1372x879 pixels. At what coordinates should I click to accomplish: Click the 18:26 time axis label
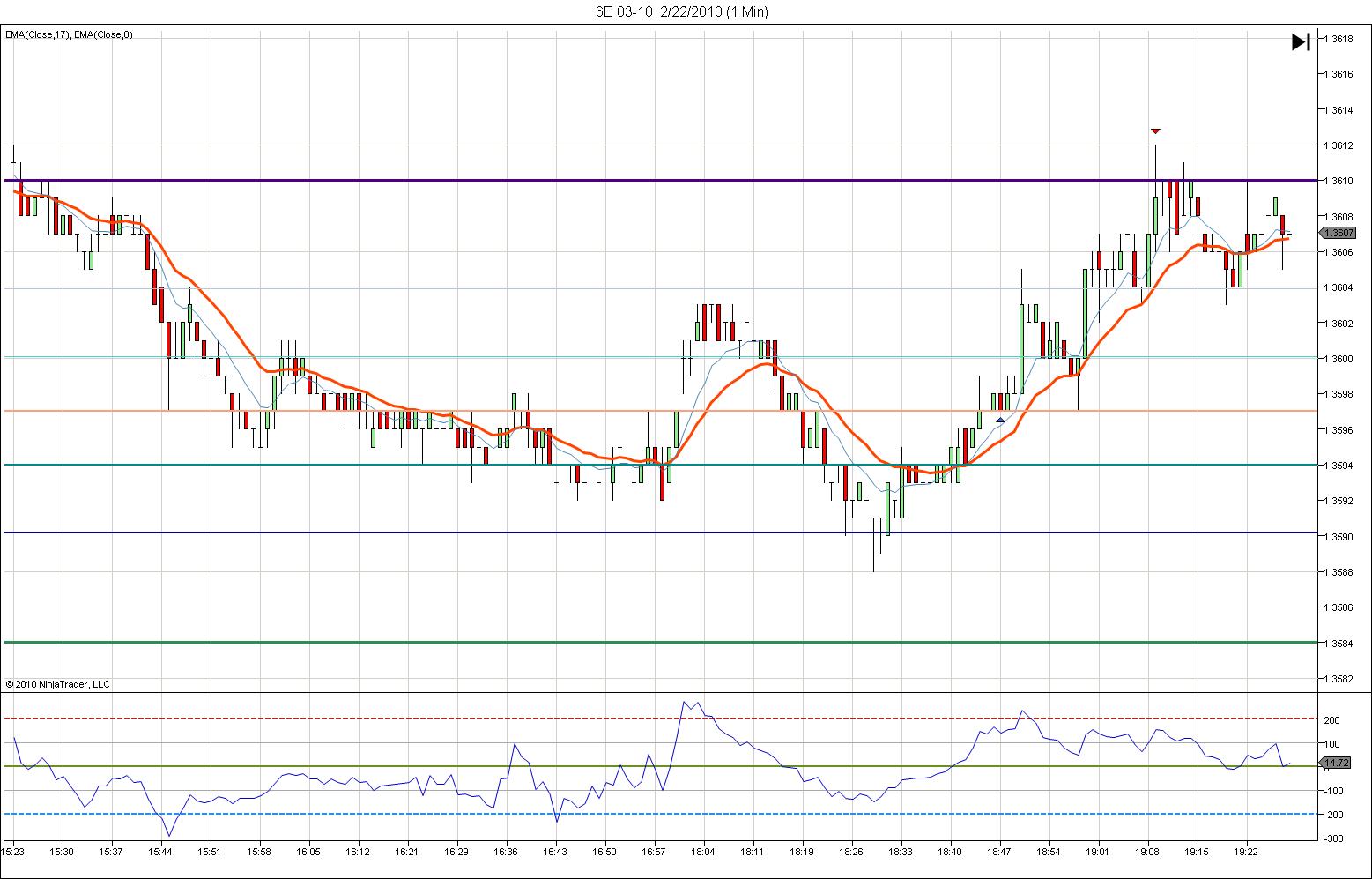point(851,853)
